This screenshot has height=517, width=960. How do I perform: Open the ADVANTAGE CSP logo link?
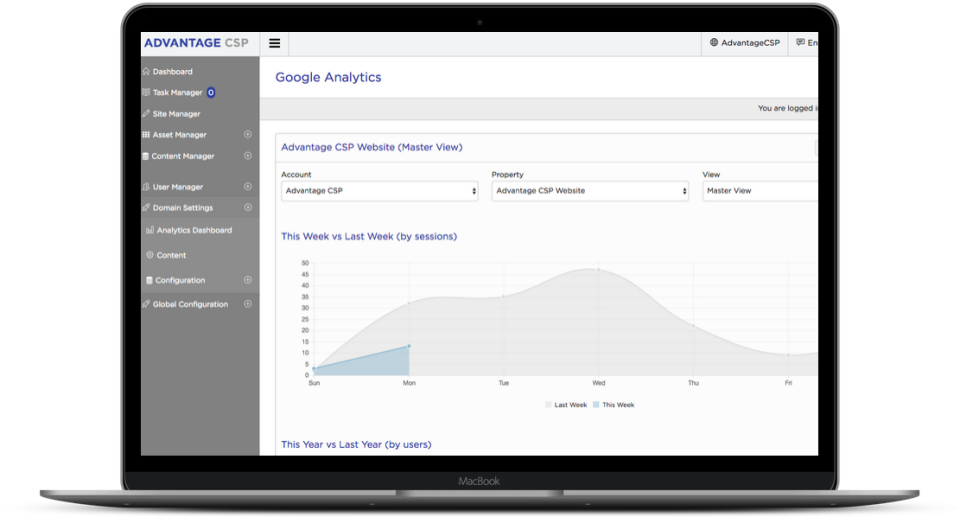[196, 43]
